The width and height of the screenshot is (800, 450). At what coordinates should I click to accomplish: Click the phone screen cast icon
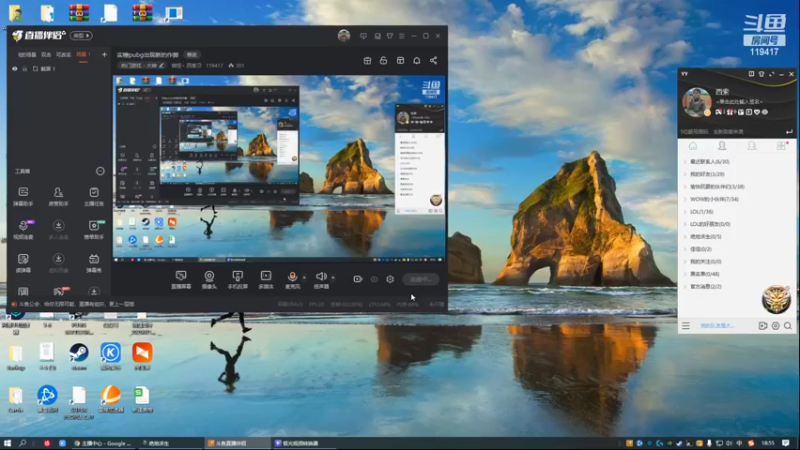[237, 279]
